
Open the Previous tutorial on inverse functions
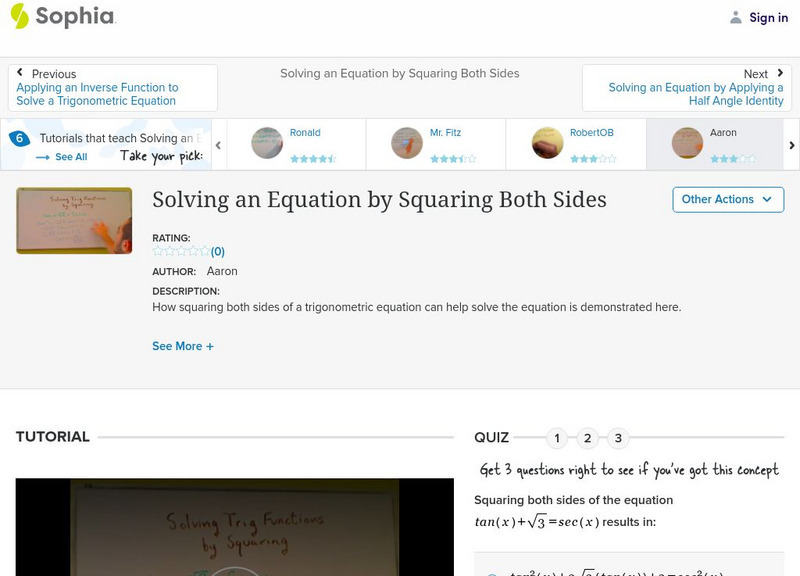[100, 87]
